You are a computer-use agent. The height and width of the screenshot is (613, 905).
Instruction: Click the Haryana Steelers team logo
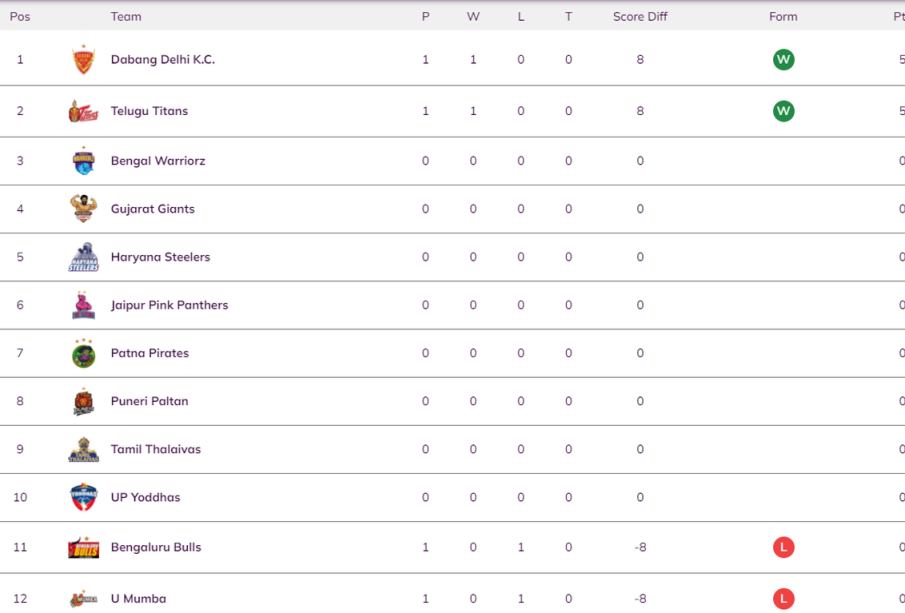tap(84, 257)
